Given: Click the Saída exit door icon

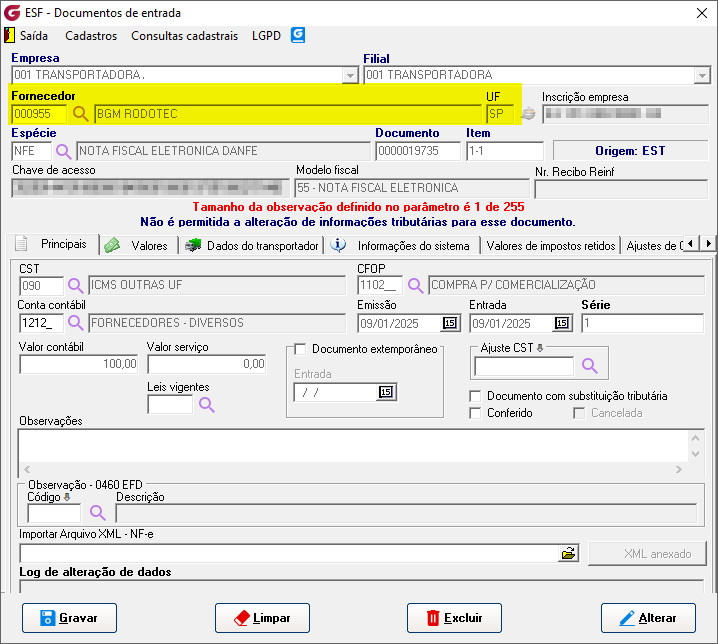Looking at the screenshot, I should coord(9,35).
